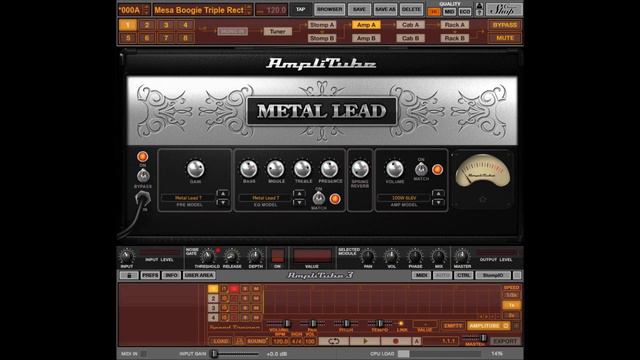
Task: Toggle the BYPASS button in signal chain
Action: [505, 25]
